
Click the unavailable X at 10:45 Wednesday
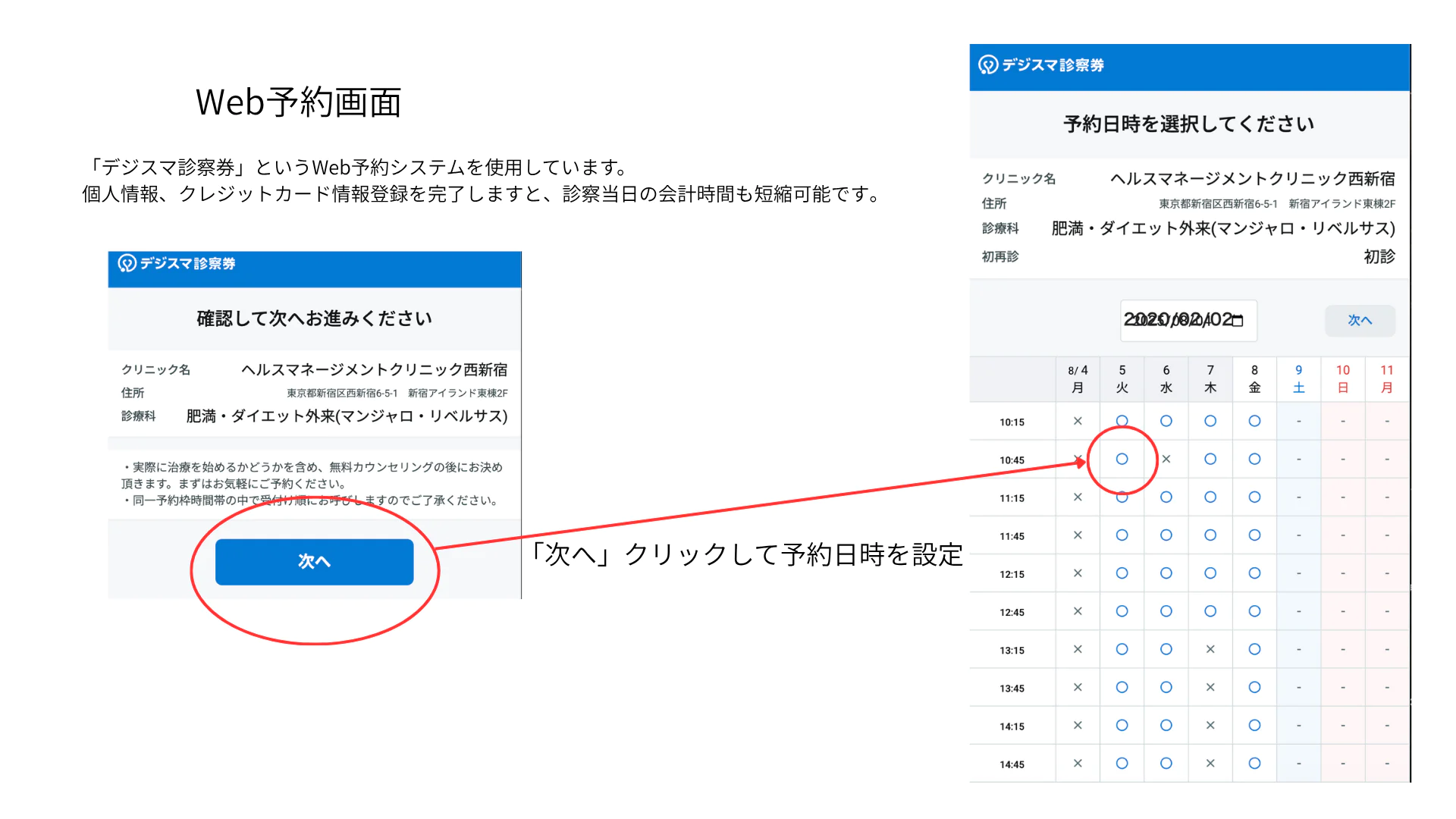(x=1166, y=459)
